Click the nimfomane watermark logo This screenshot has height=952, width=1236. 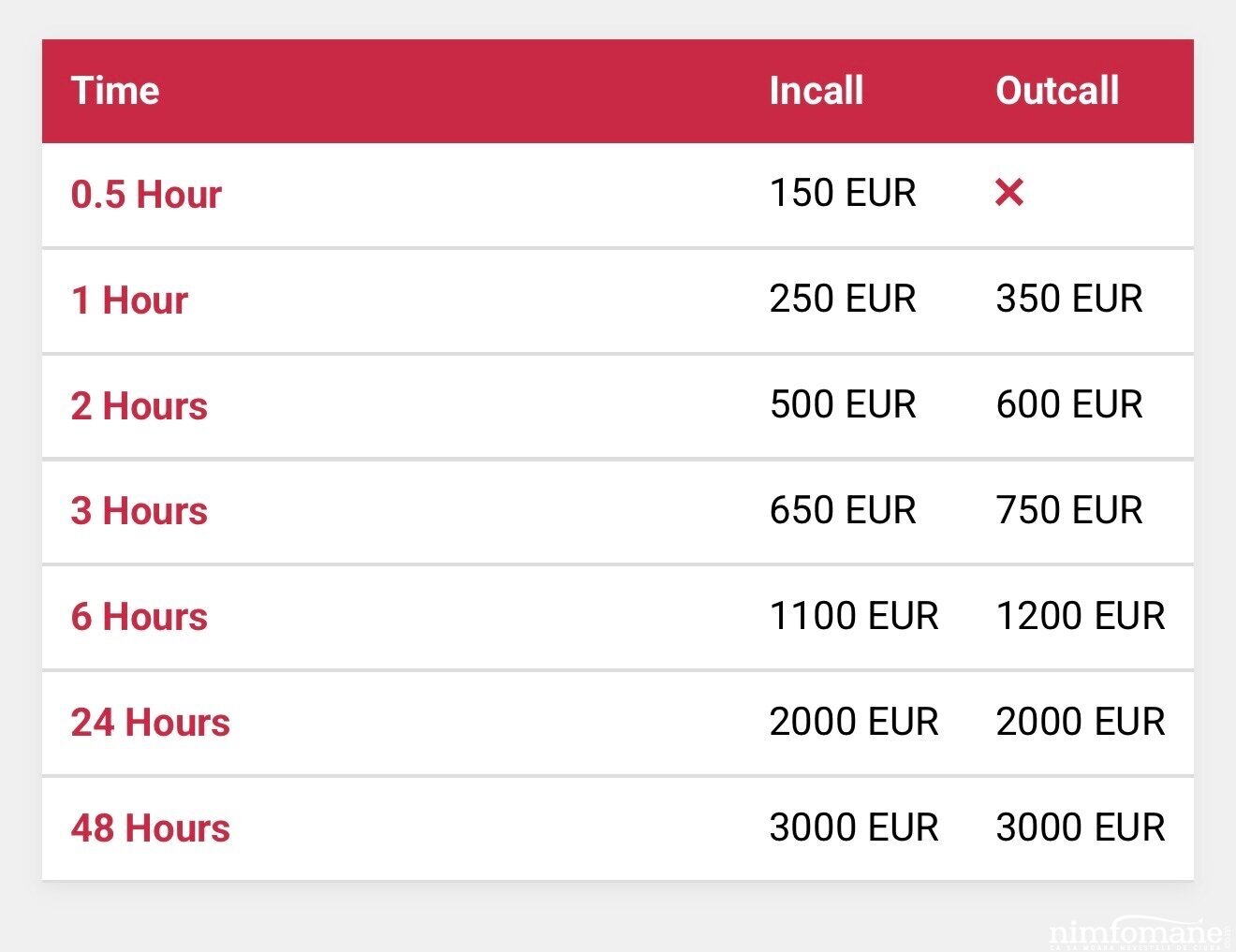coord(1136,933)
